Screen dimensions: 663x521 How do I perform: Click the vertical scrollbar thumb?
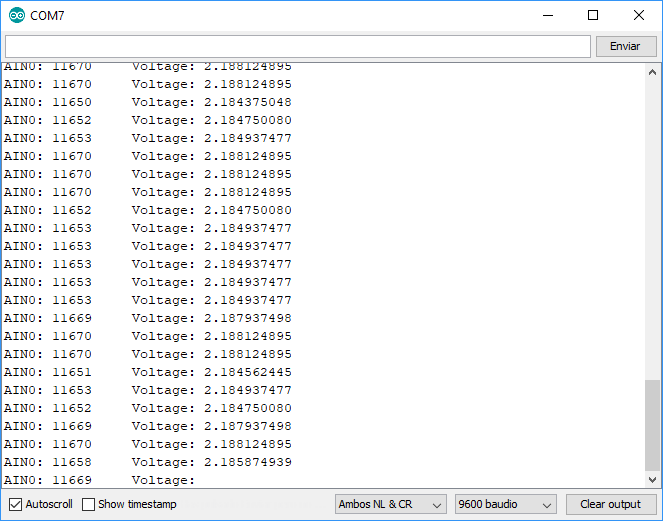pos(652,424)
